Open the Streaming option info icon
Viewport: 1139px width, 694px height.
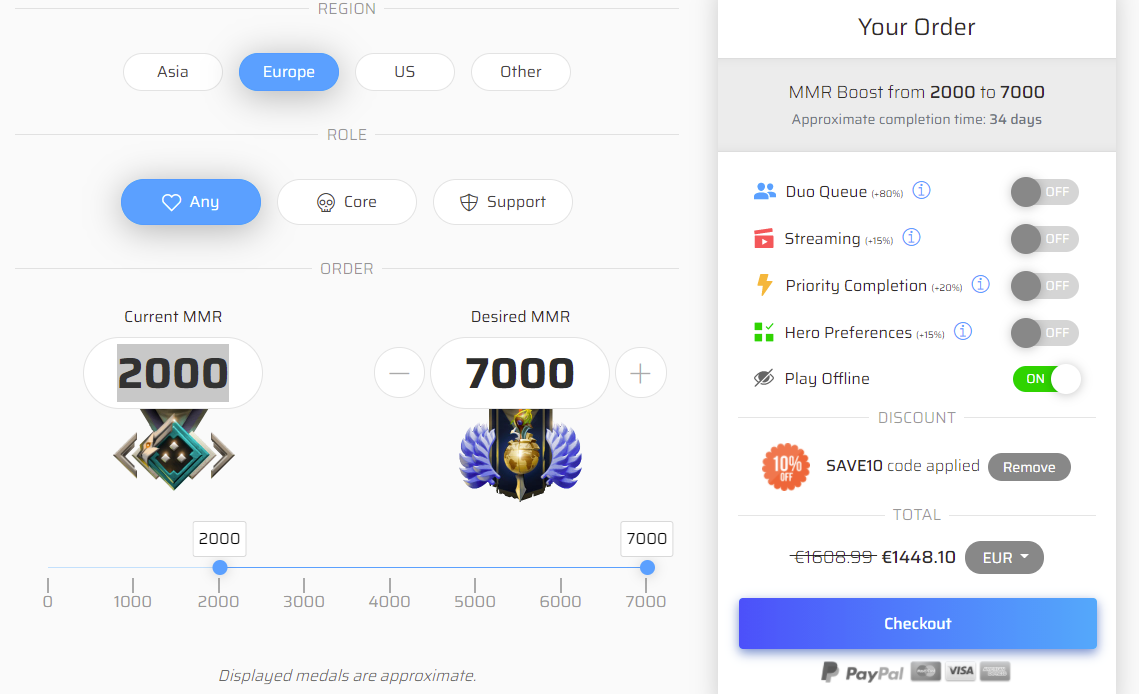pyautogui.click(x=911, y=237)
